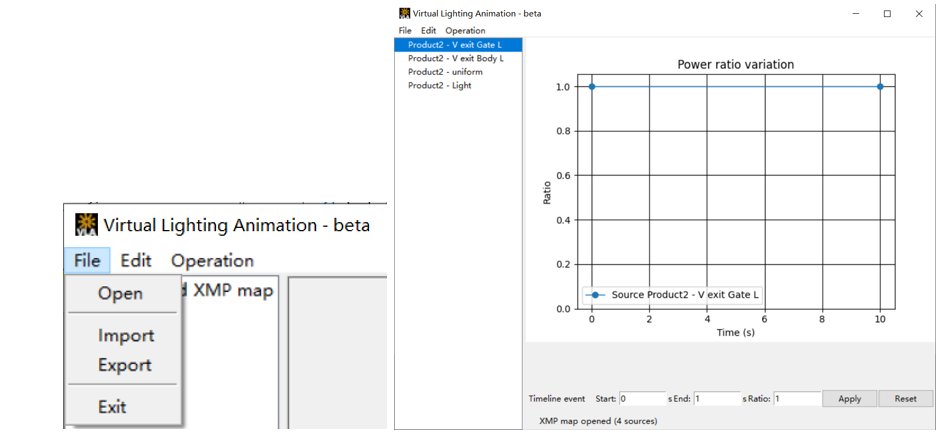
Task: Reset the timeline event values
Action: click(905, 398)
